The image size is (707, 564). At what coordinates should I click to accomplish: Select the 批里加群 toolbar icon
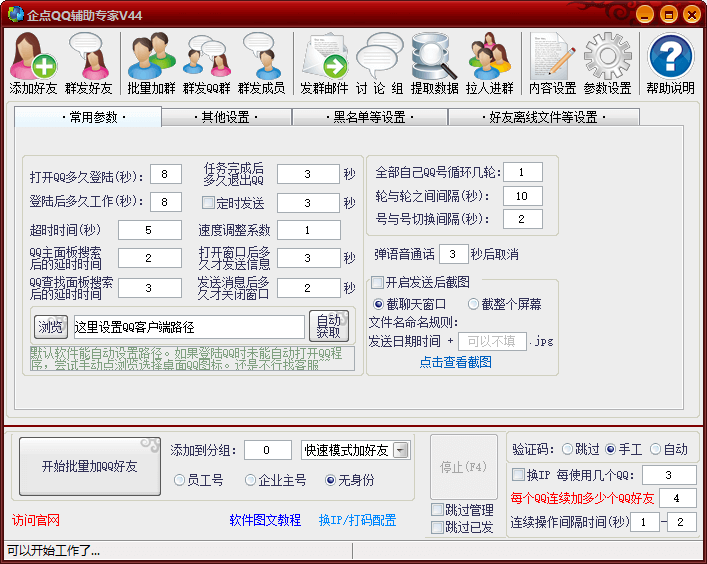click(x=152, y=63)
